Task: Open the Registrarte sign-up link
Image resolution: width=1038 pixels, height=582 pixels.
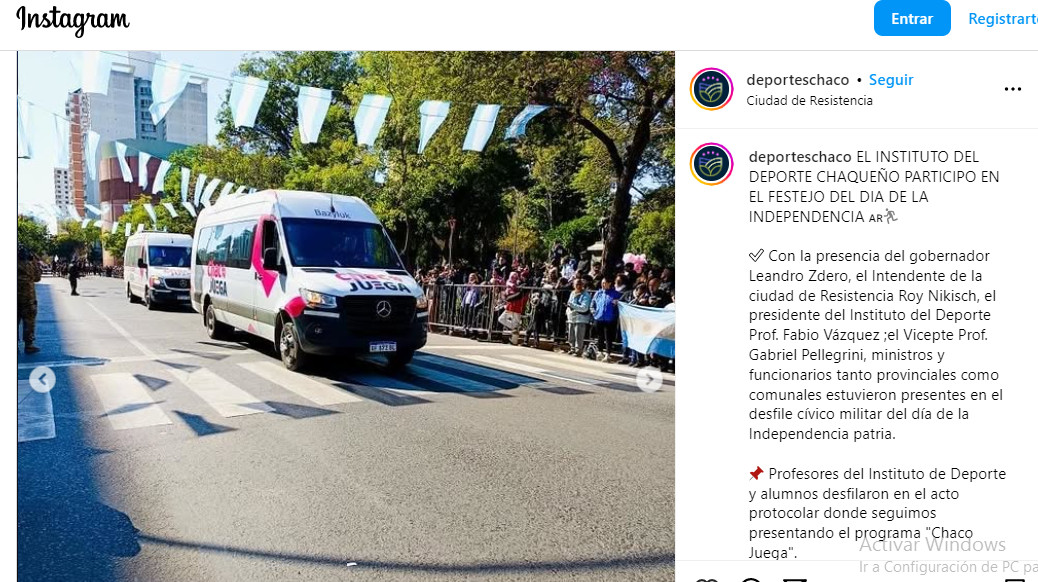Action: pyautogui.click(x=1002, y=19)
